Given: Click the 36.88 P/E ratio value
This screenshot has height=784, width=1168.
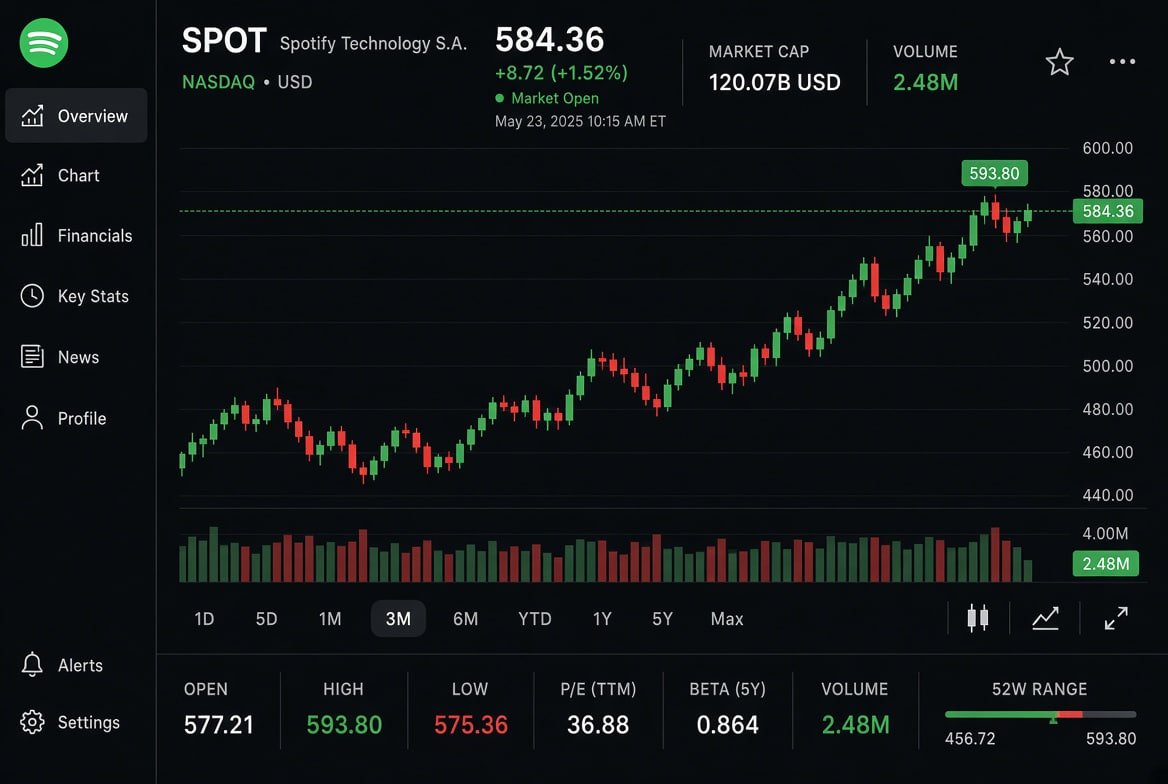Looking at the screenshot, I should click(x=598, y=724).
